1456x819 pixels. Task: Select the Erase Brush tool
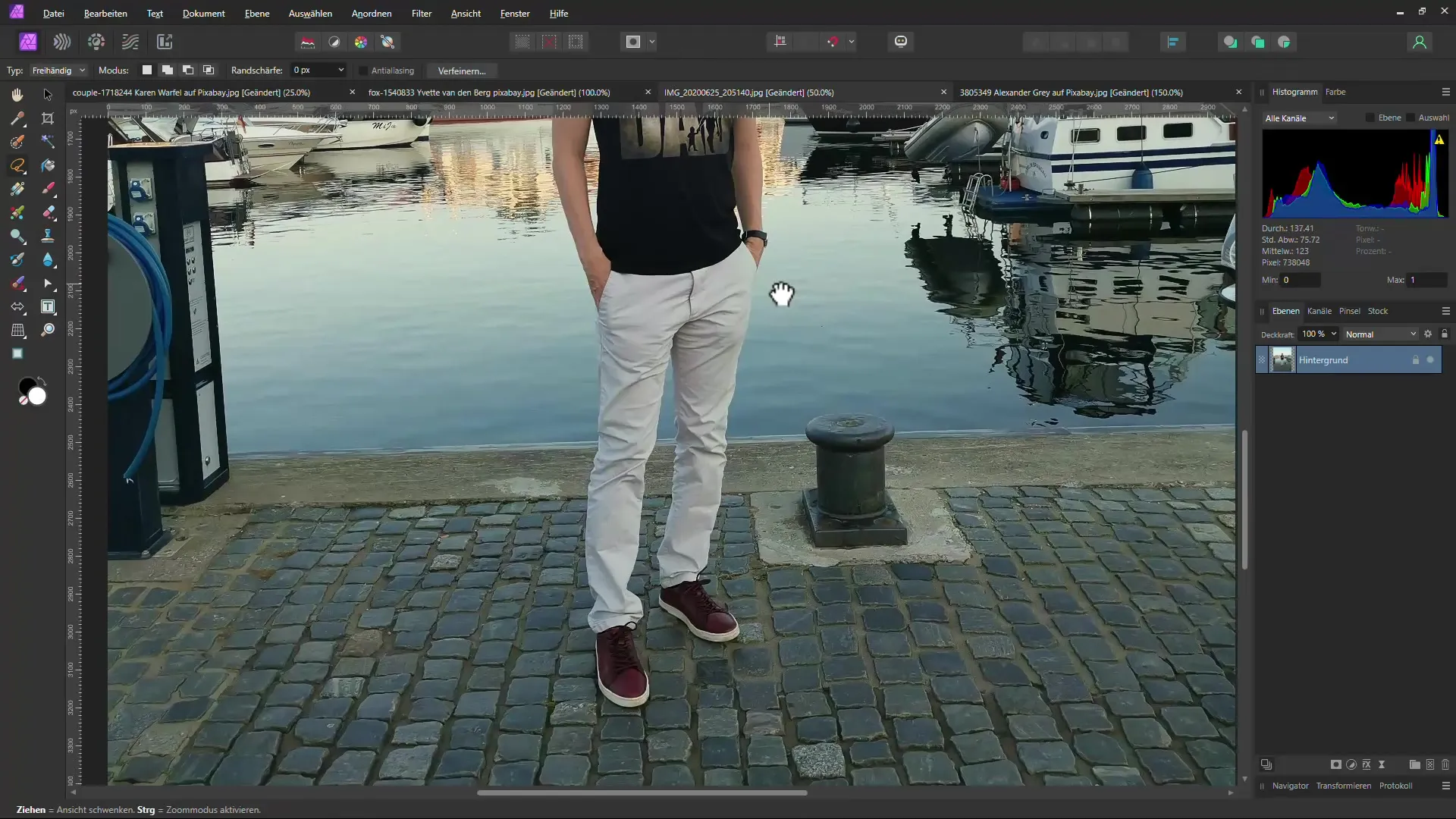(48, 212)
